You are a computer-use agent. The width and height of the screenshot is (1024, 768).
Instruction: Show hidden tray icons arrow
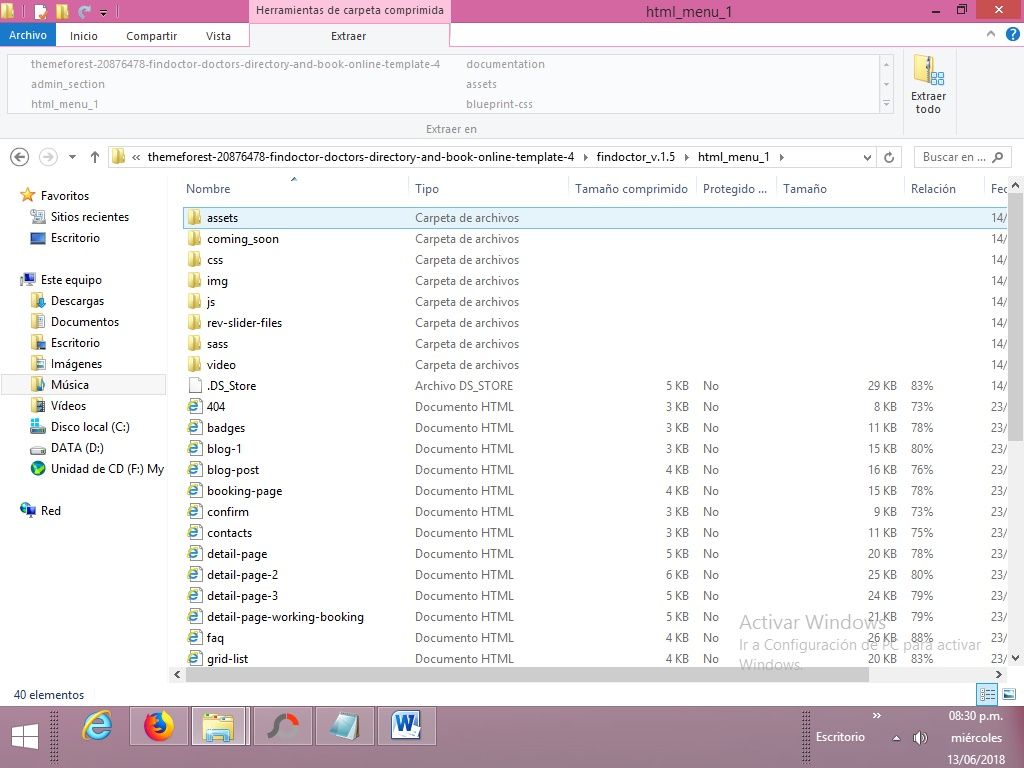(x=897, y=739)
